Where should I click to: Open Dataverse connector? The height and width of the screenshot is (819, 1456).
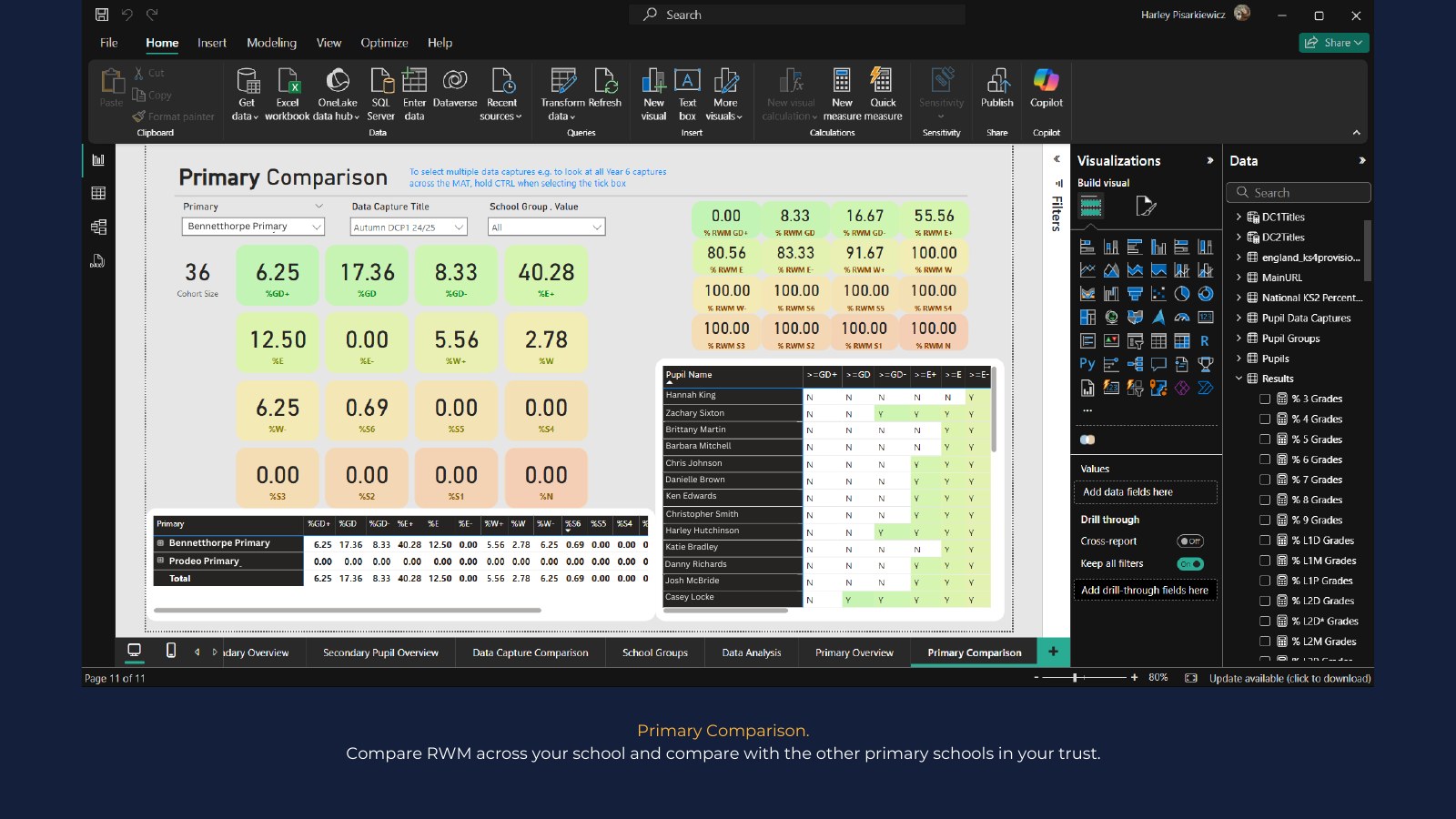point(455,88)
